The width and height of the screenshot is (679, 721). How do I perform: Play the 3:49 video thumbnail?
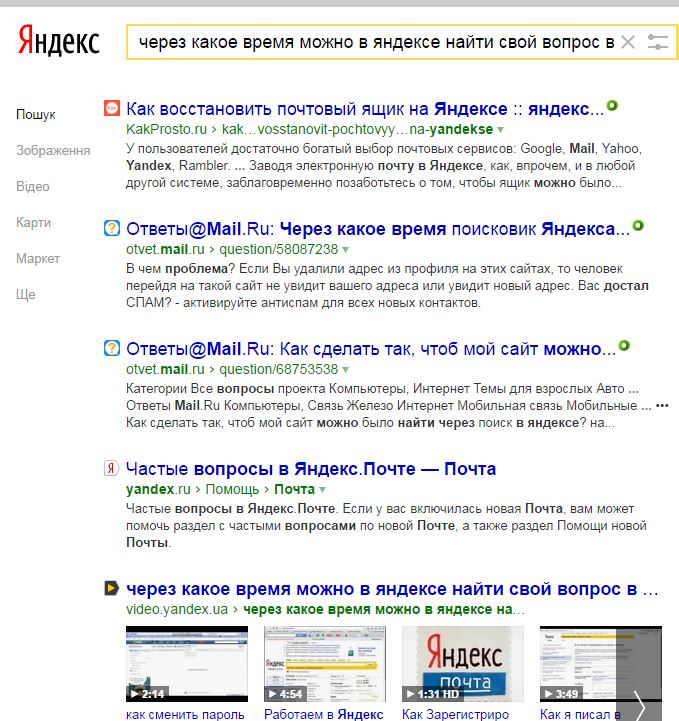pos(578,664)
